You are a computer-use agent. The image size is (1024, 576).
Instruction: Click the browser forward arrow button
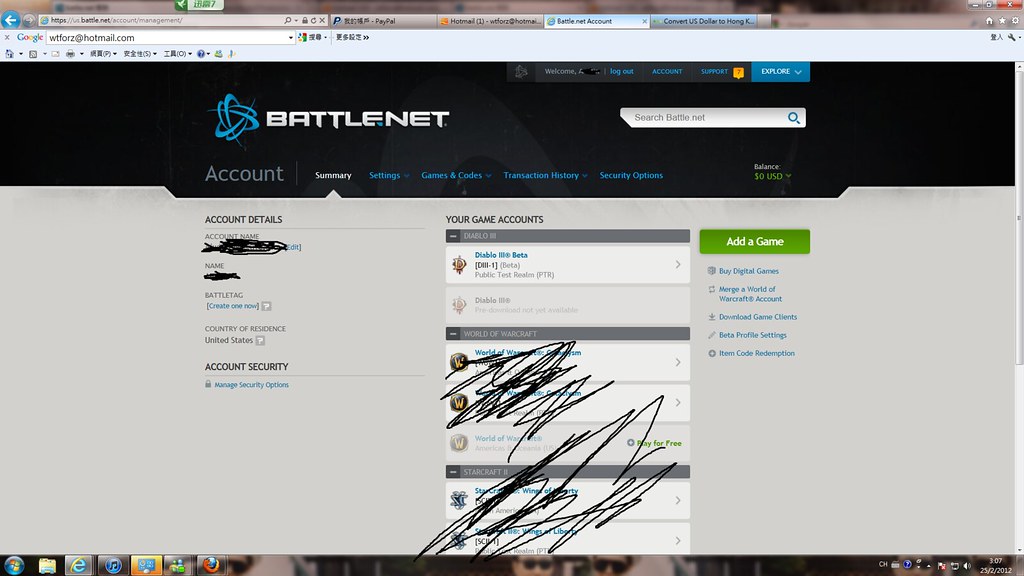click(x=29, y=20)
